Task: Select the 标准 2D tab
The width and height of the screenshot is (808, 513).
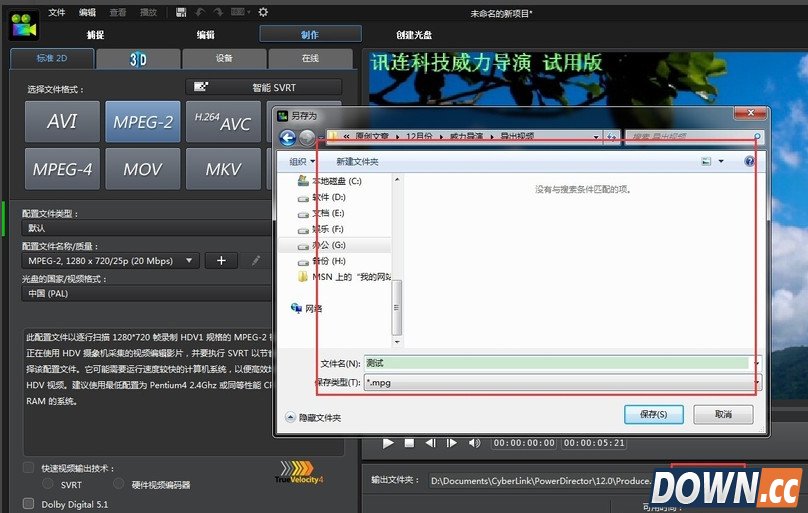Action: pos(52,58)
